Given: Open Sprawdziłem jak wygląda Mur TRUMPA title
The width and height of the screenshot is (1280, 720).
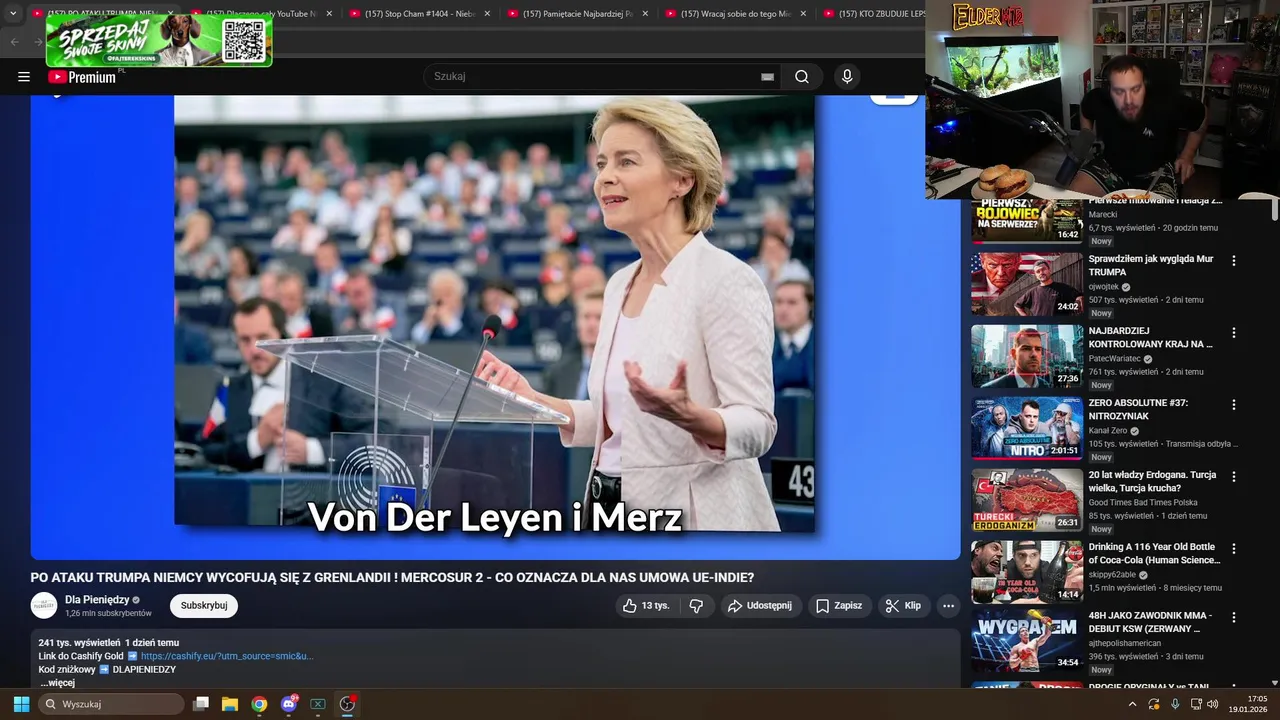Looking at the screenshot, I should [1151, 265].
